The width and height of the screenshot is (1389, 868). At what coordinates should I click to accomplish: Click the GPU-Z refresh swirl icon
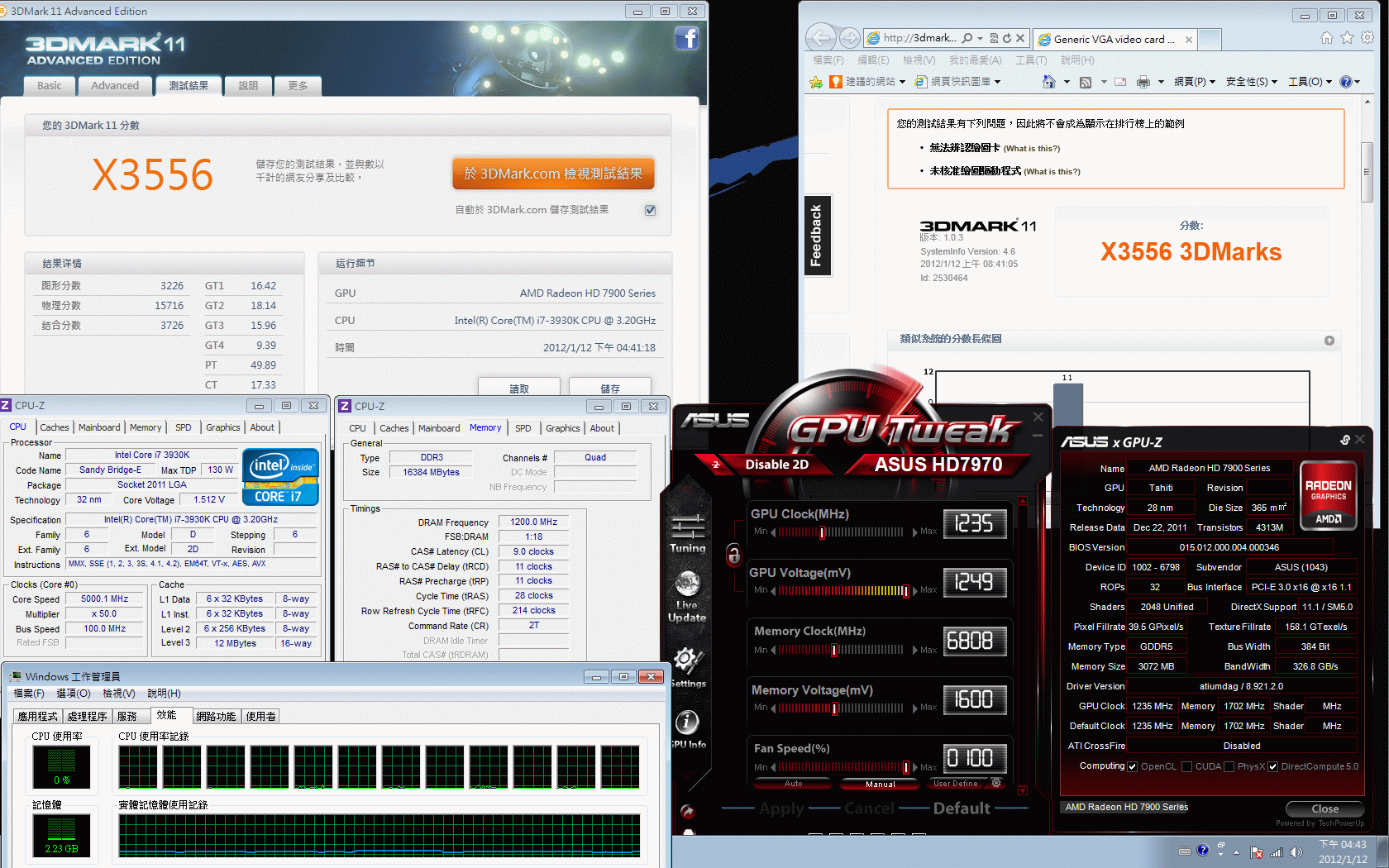[x=1344, y=440]
